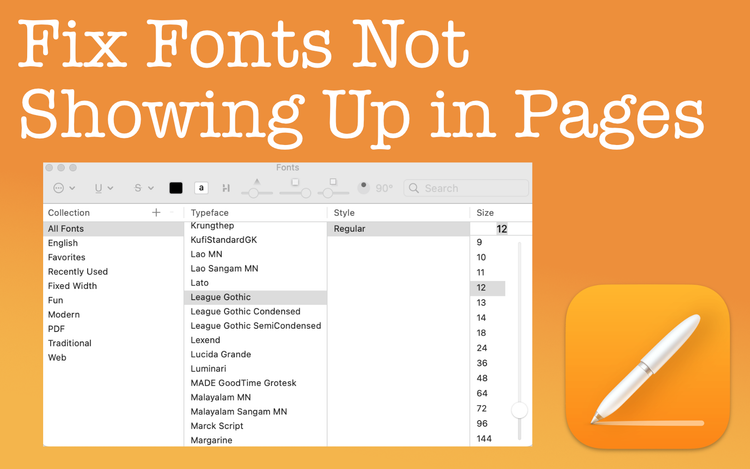
Task: Click the Pages app icon
Action: point(648,367)
